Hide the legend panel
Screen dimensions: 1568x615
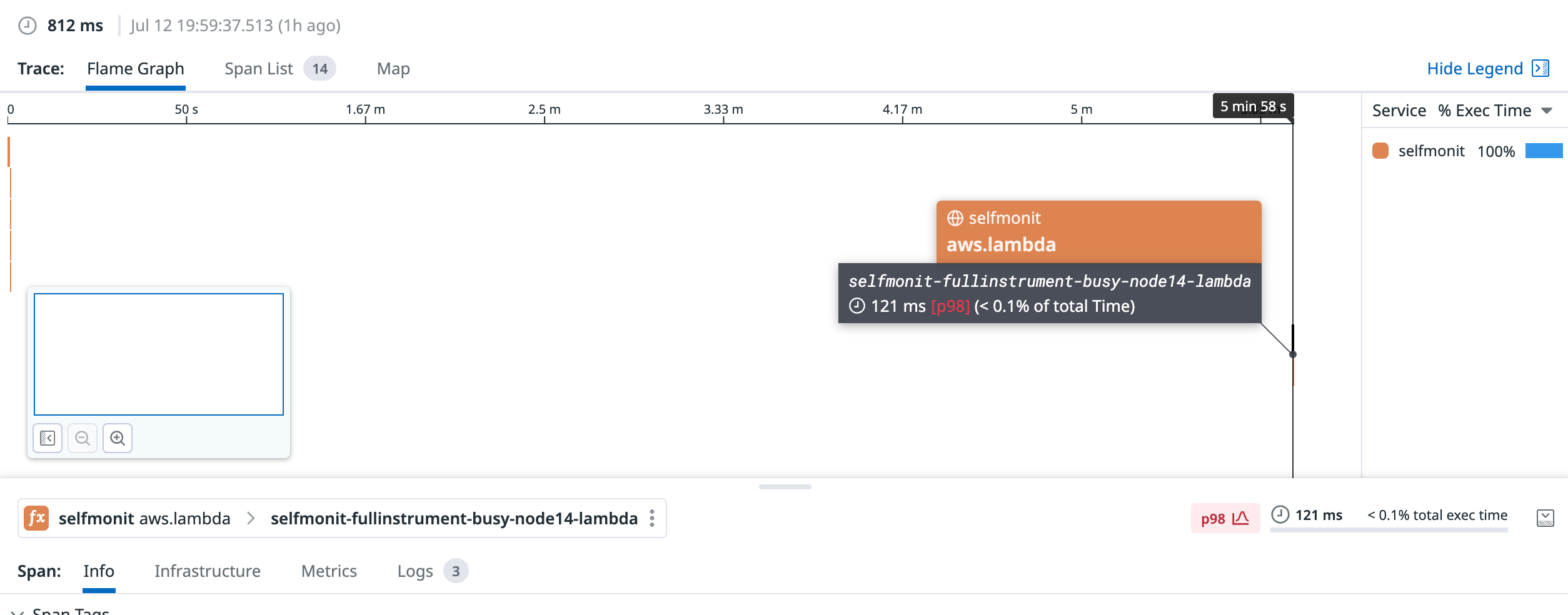coord(1475,68)
